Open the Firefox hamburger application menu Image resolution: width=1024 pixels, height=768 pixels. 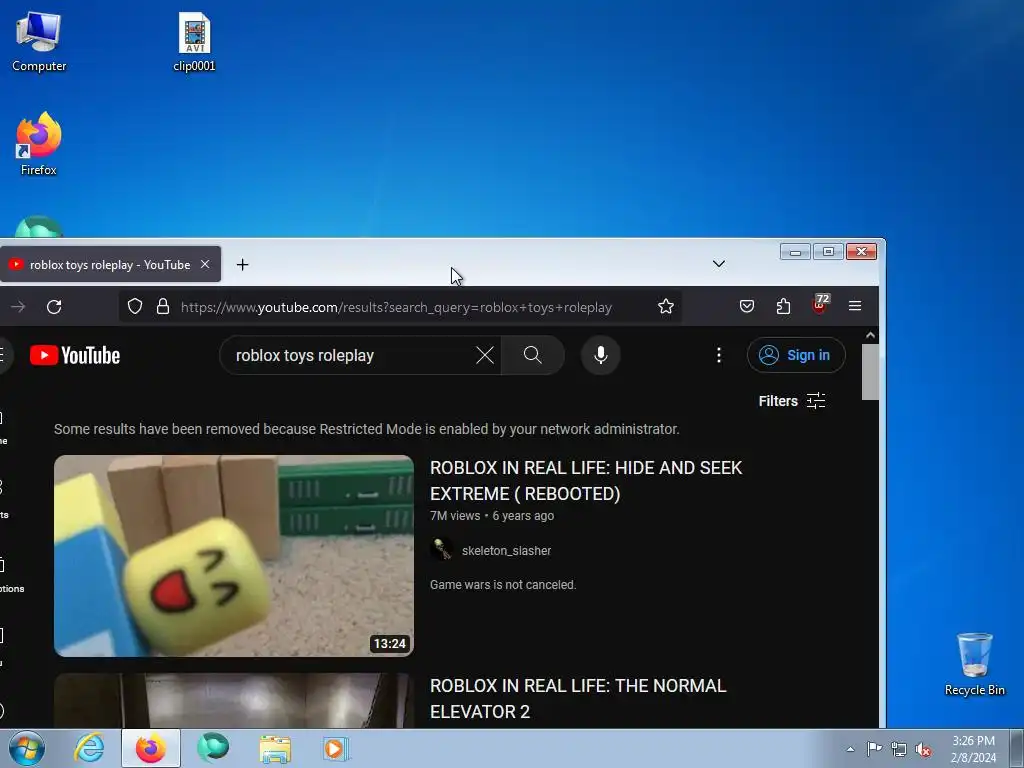click(855, 306)
